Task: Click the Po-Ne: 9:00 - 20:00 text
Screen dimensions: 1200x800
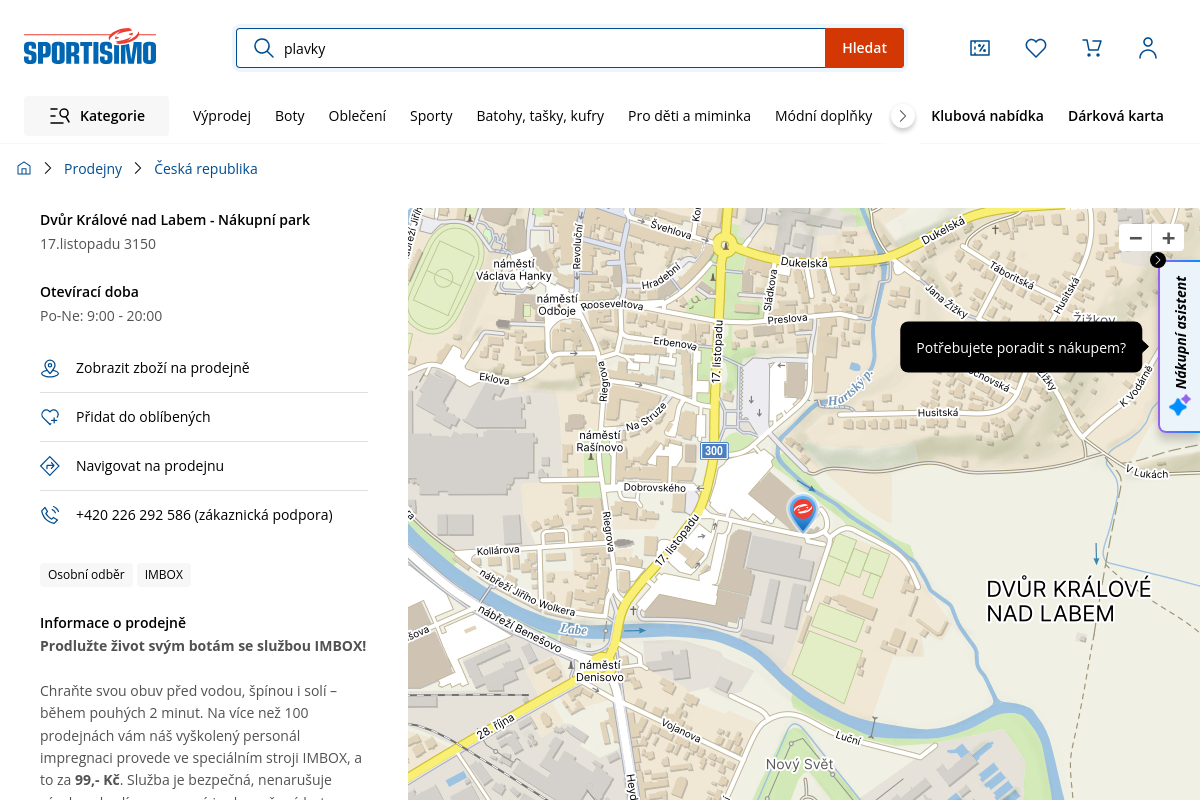Action: 101,316
